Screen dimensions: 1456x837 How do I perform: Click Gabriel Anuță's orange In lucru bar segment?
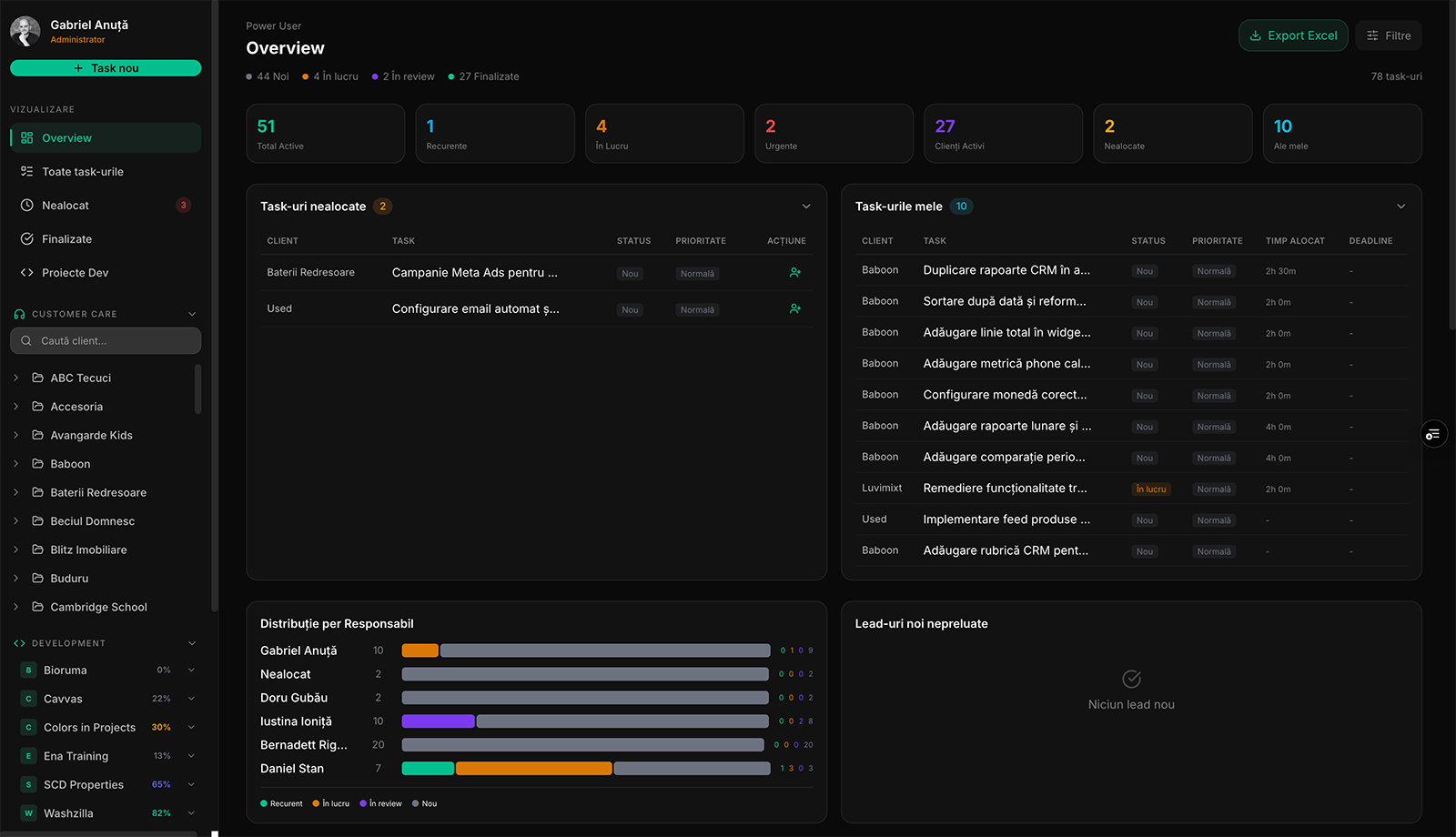click(x=420, y=650)
